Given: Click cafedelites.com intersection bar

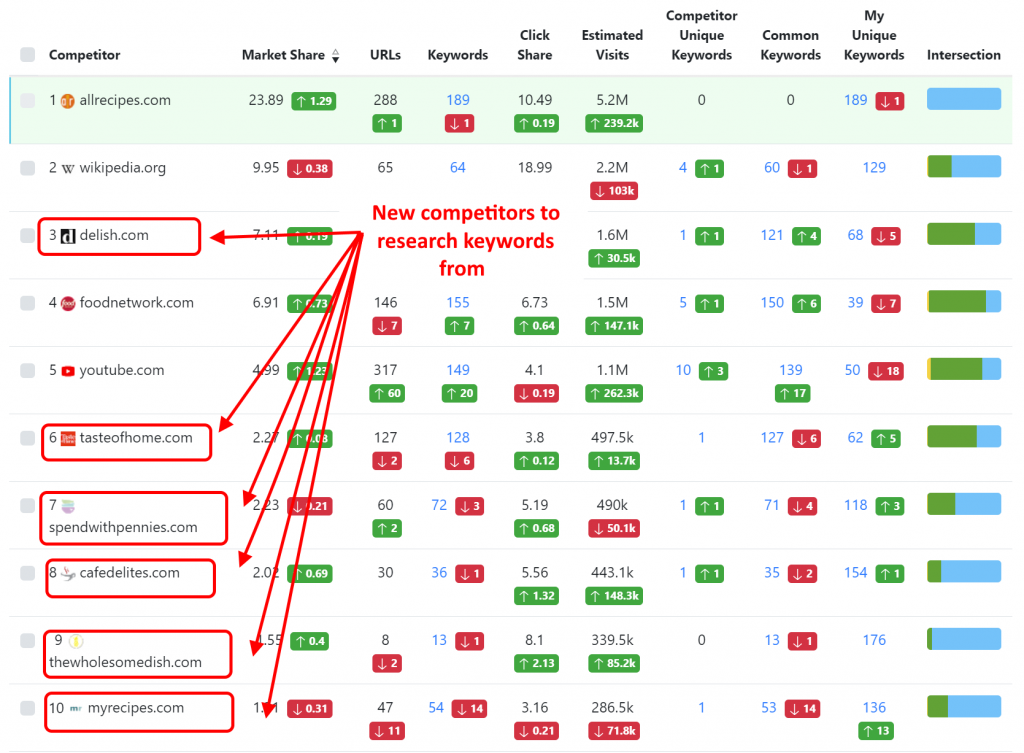Looking at the screenshot, I should (x=963, y=571).
